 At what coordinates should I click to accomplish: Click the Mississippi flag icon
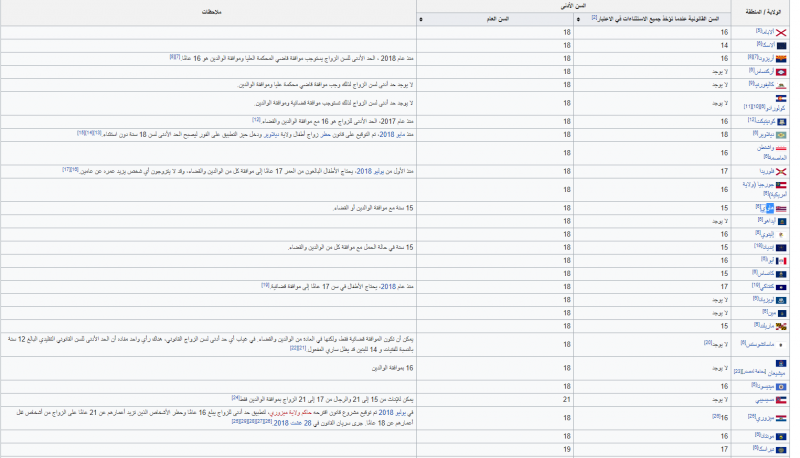pyautogui.click(x=781, y=400)
